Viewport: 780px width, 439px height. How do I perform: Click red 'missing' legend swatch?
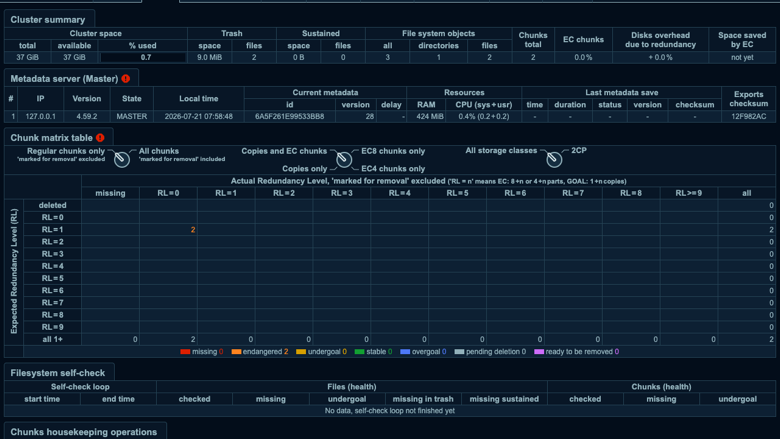pyautogui.click(x=185, y=351)
